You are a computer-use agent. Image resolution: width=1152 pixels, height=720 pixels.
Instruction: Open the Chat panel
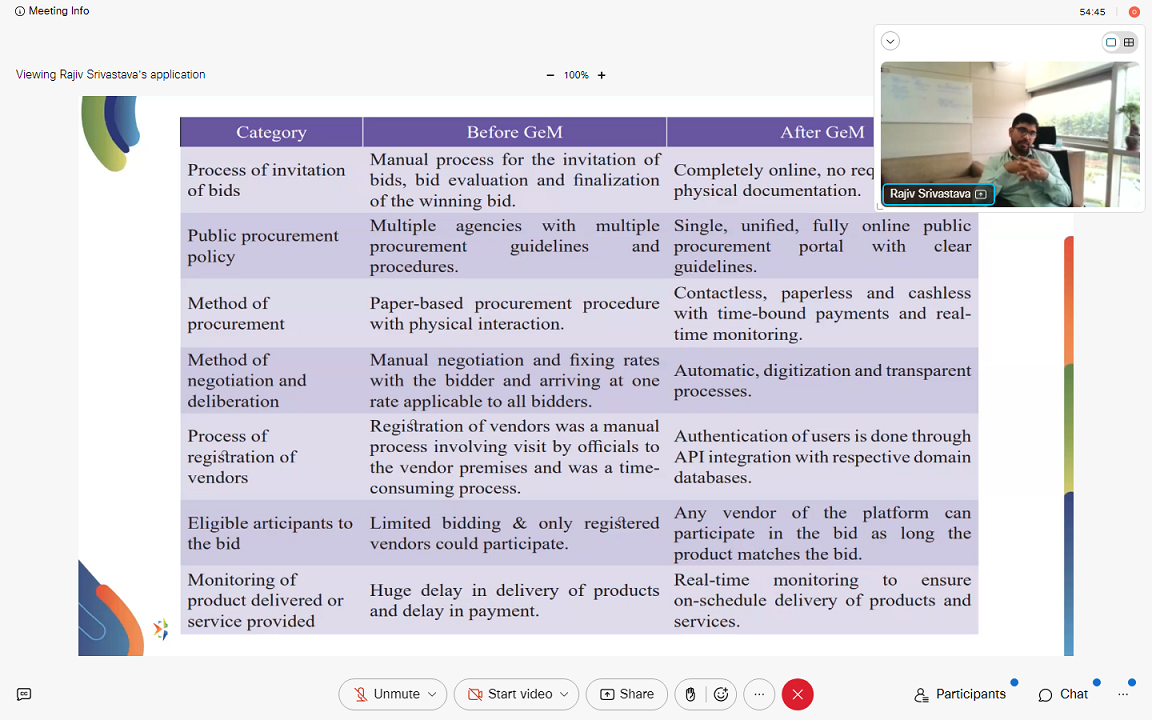1063,694
